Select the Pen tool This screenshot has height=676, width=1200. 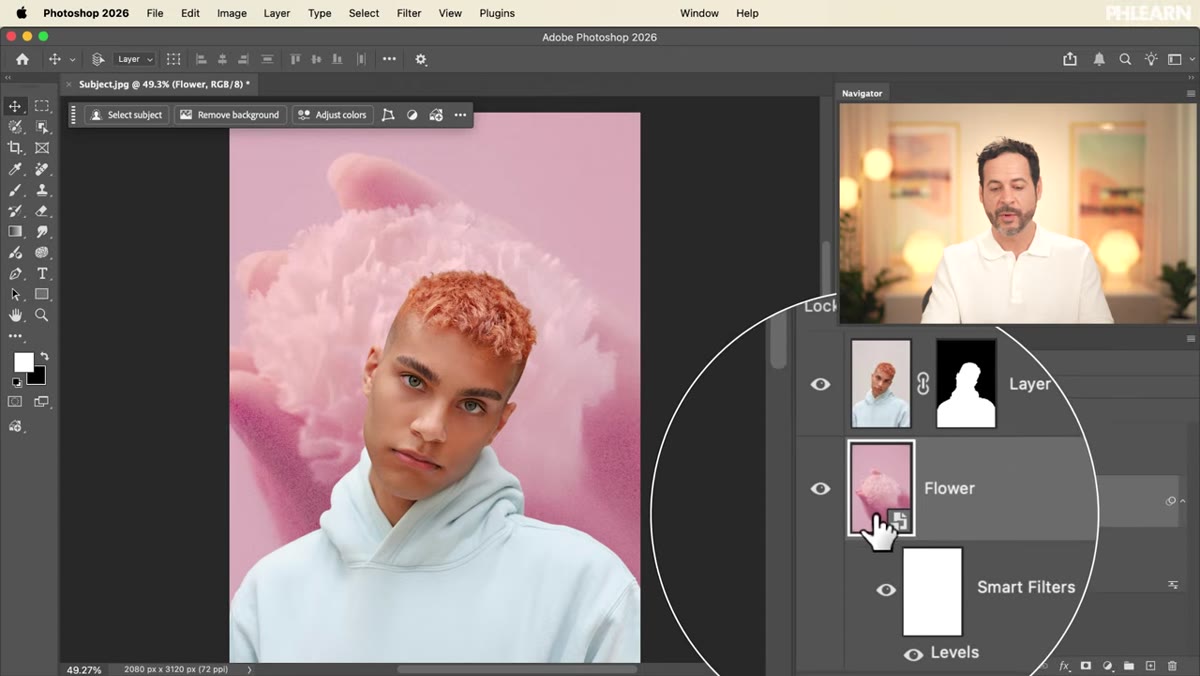[15, 274]
